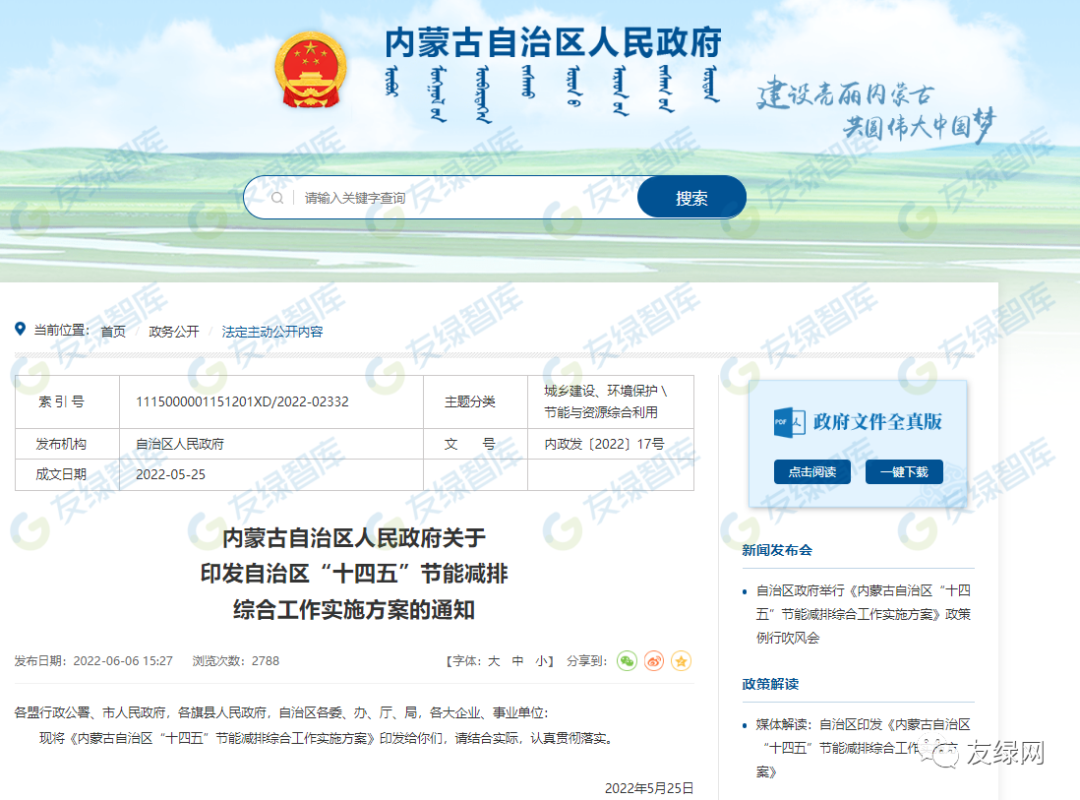Set font size to 大 (large)
This screenshot has width=1080, height=800.
pos(493,661)
